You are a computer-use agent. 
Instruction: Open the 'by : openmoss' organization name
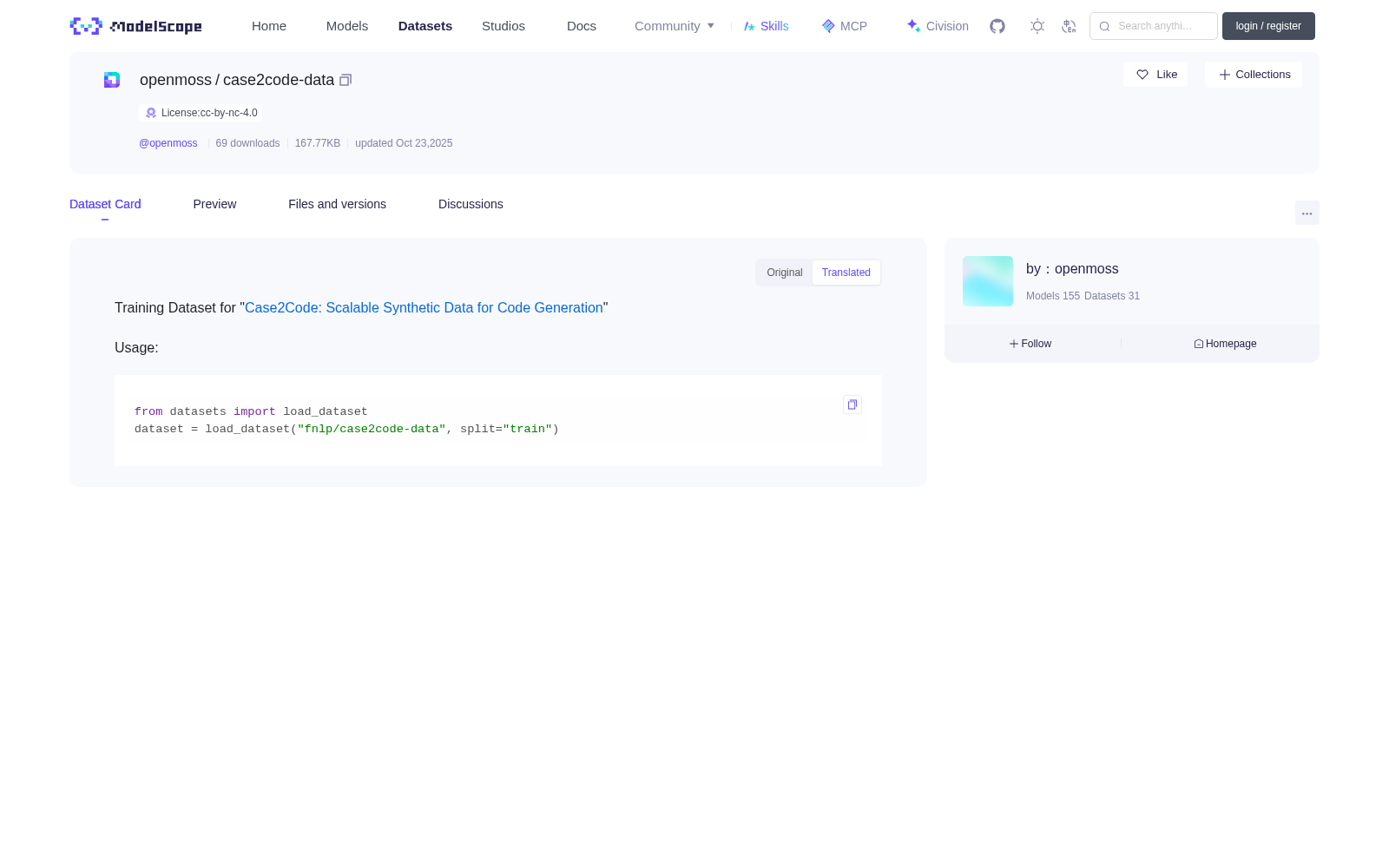[1072, 269]
